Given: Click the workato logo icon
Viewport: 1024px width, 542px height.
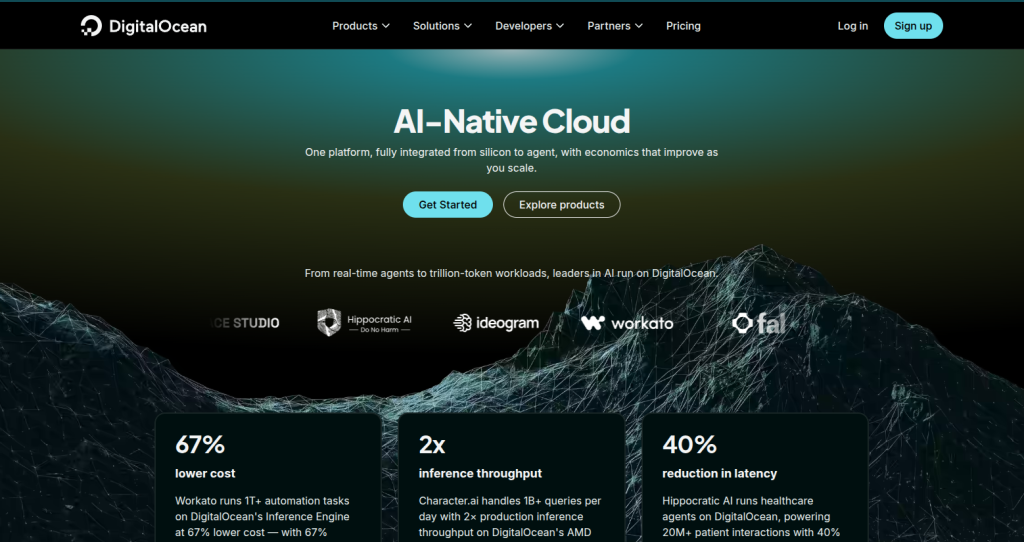Looking at the screenshot, I should tap(593, 323).
